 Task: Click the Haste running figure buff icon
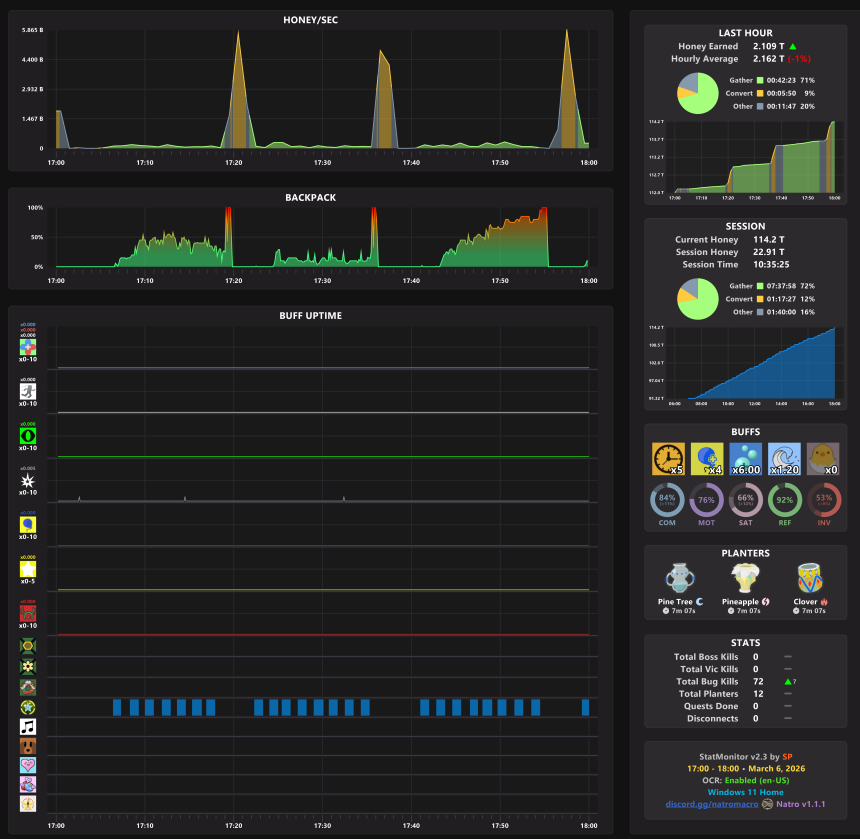coord(28,392)
